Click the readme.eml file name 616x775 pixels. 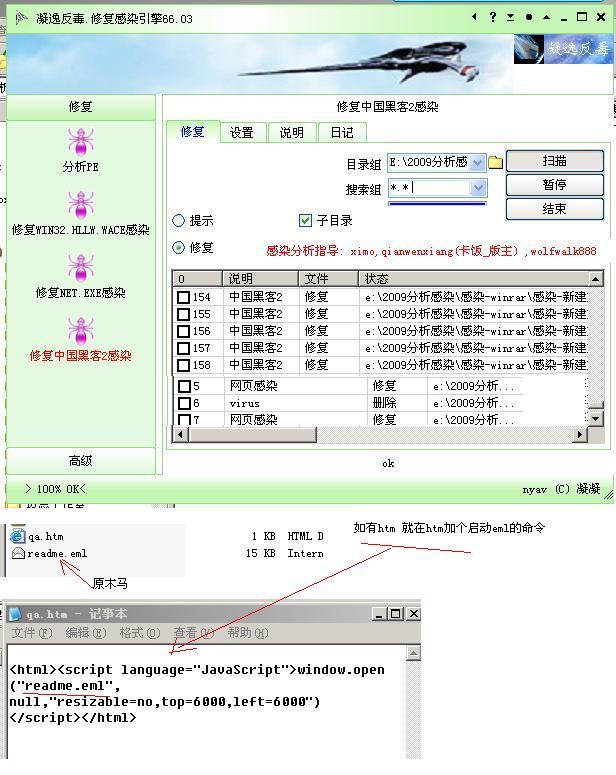57,554
